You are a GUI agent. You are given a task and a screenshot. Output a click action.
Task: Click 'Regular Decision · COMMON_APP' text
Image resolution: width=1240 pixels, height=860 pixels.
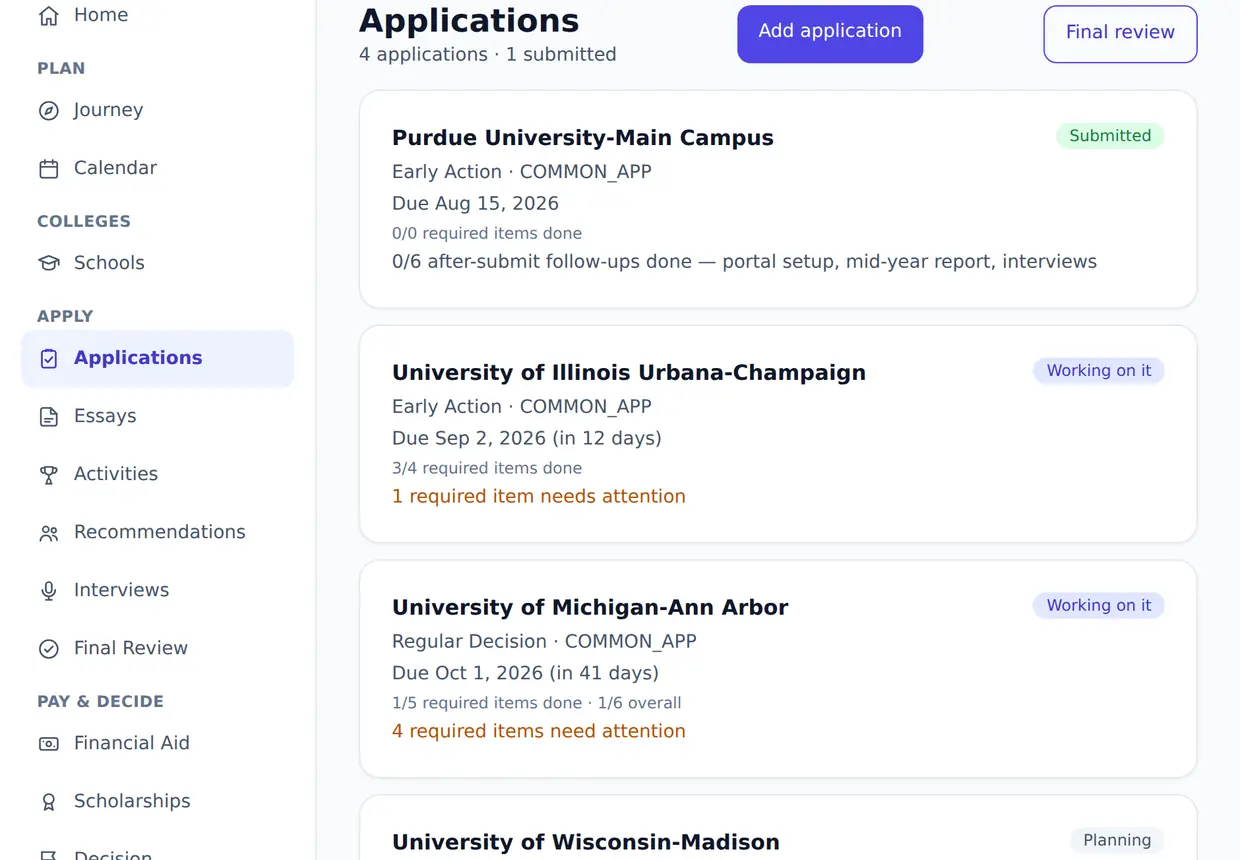point(544,642)
